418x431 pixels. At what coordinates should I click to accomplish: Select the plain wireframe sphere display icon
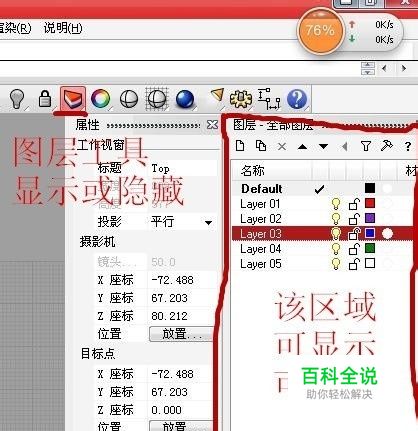[129, 99]
